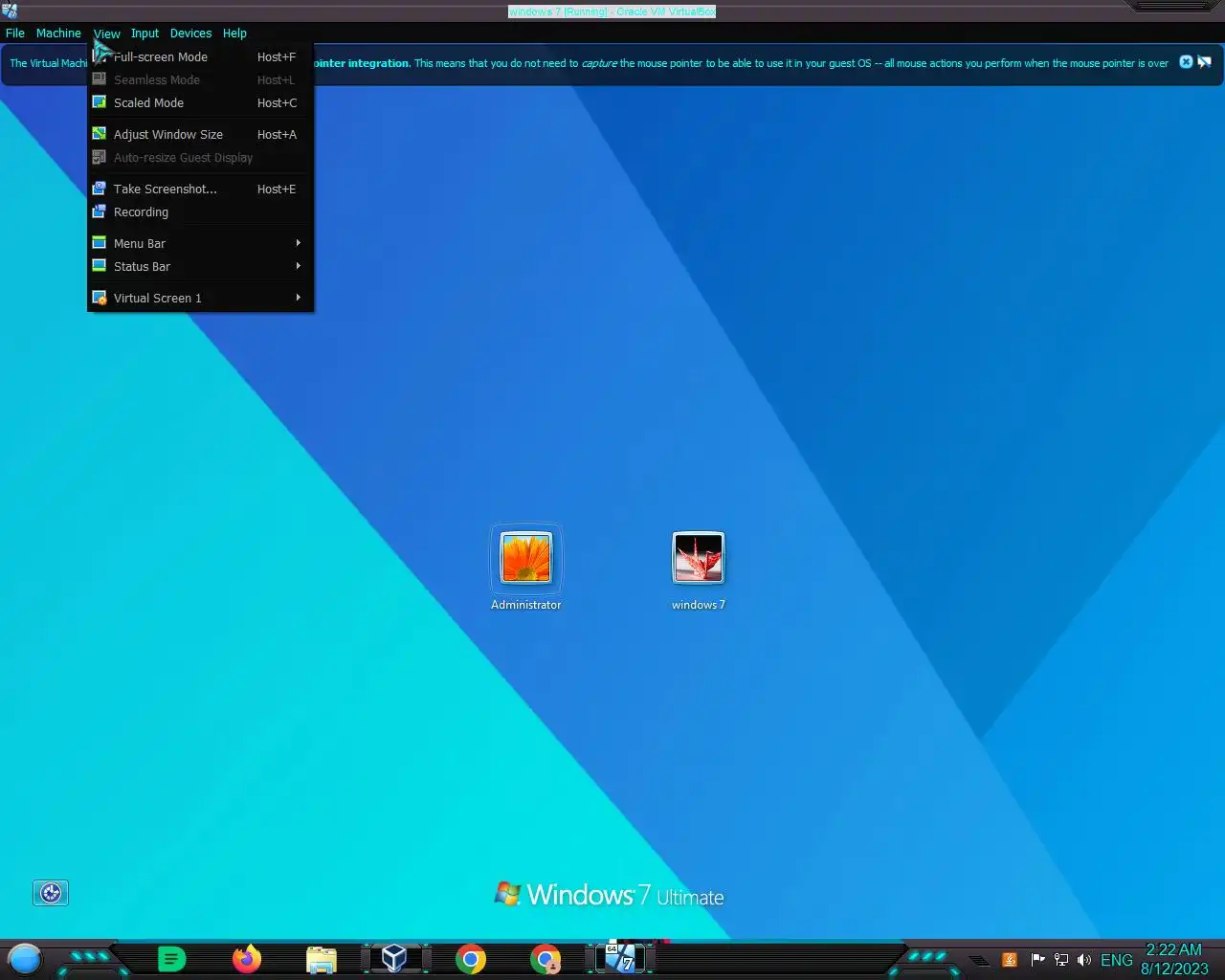Click the orange tray application icon

point(1009,960)
